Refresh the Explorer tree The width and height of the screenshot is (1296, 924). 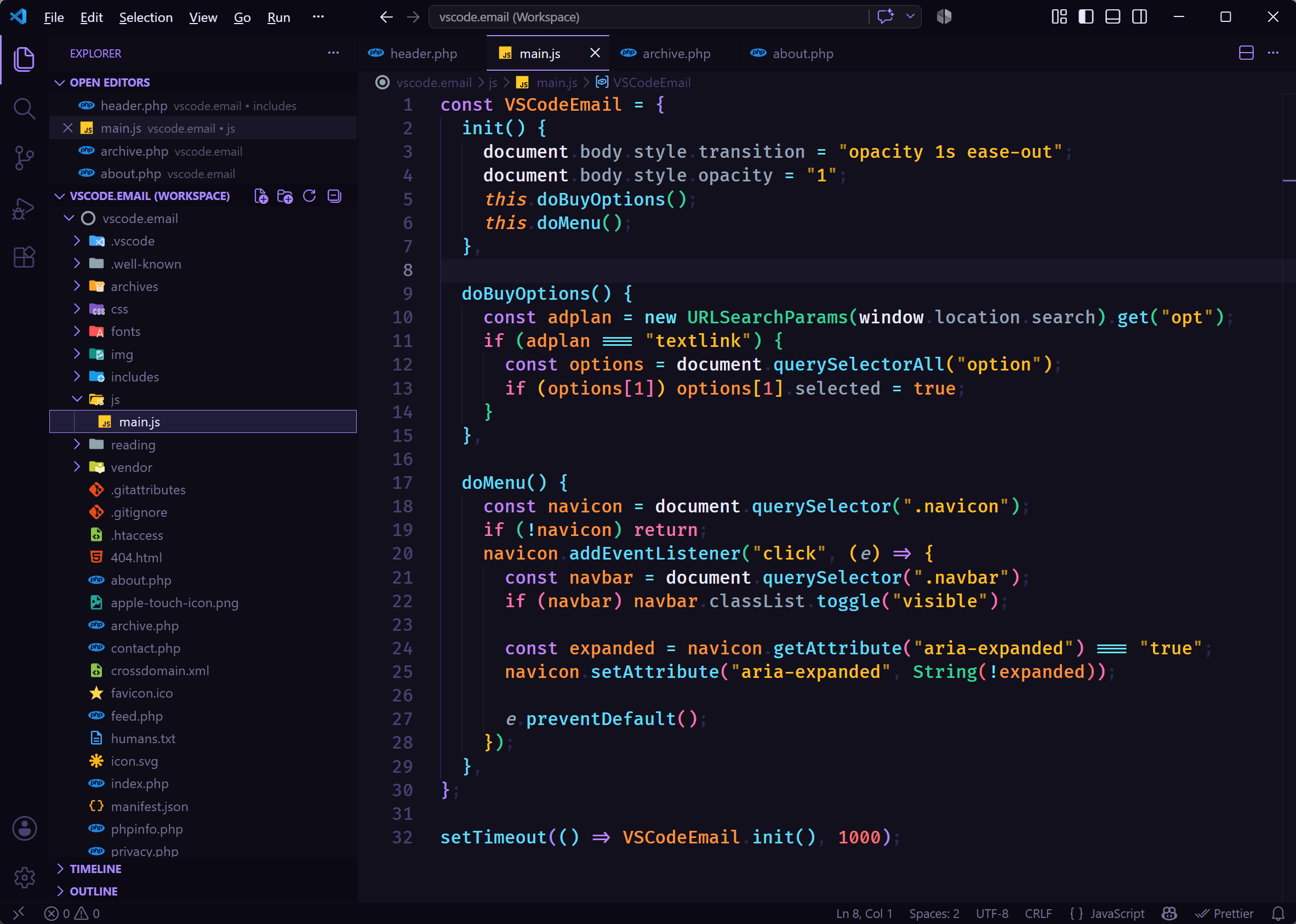point(310,196)
